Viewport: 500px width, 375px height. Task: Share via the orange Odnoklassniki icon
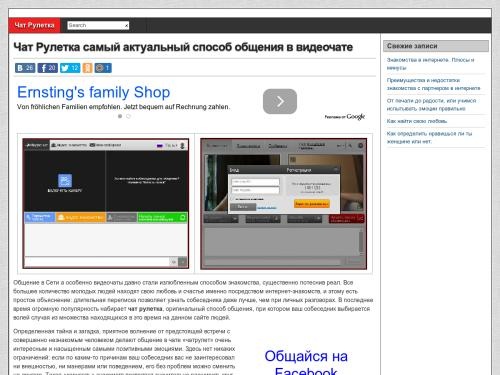pos(87,68)
